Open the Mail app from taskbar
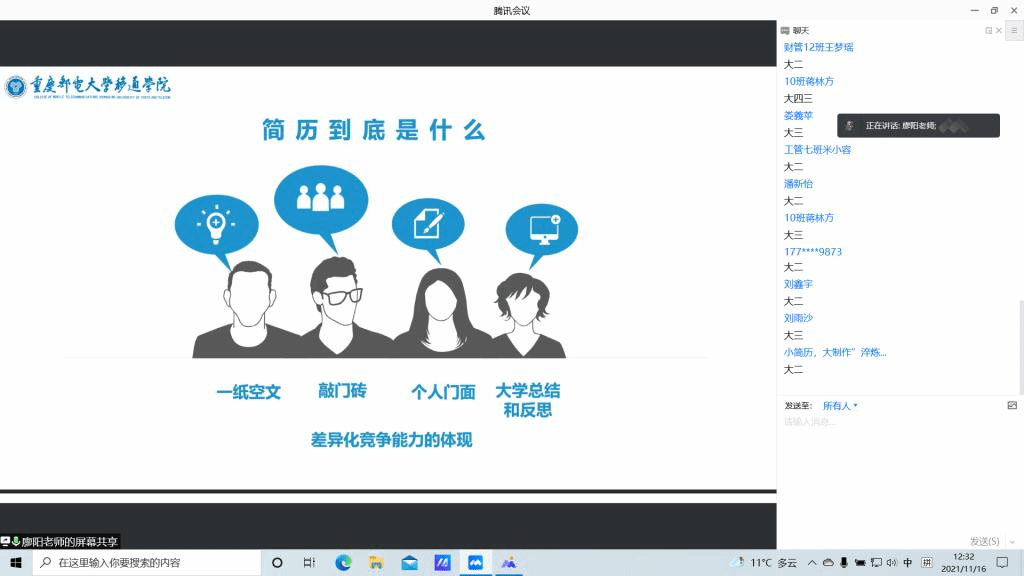The height and width of the screenshot is (576, 1024). pos(409,563)
